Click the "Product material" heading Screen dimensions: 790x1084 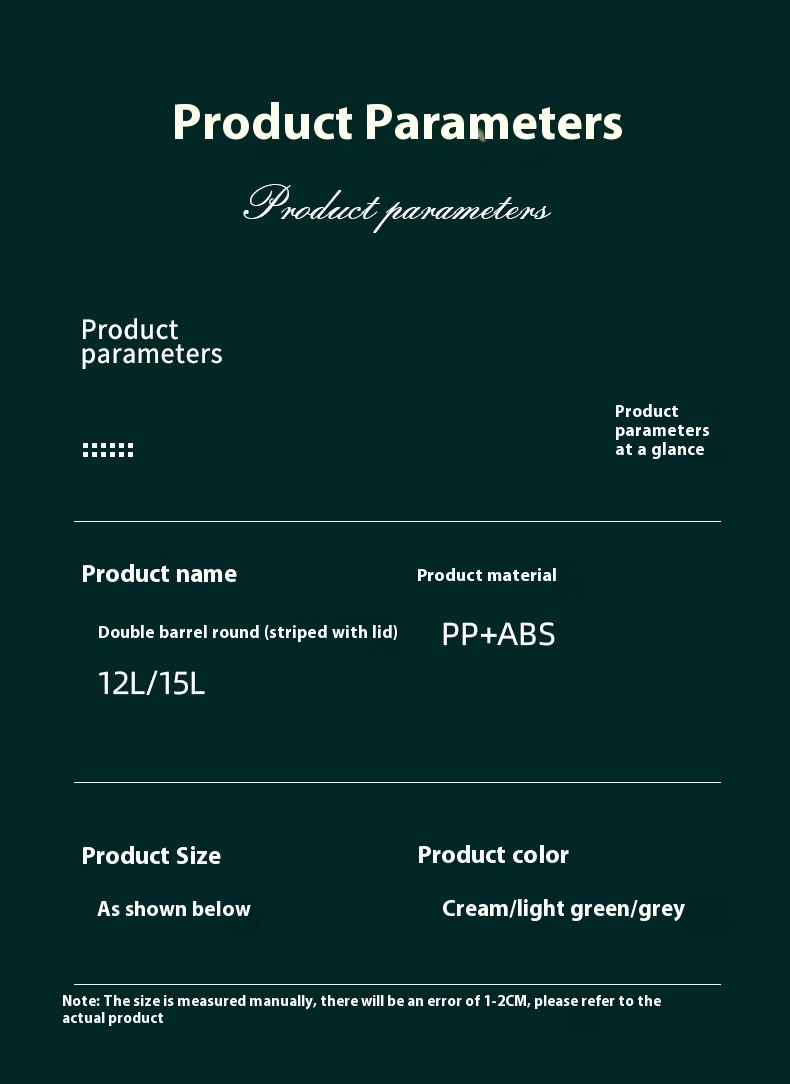pyautogui.click(x=486, y=575)
